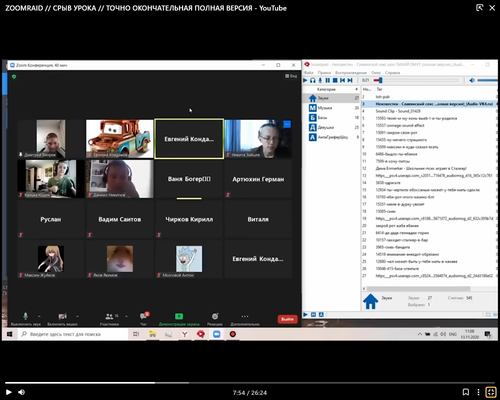Image resolution: width=500 pixels, height=400 pixels.
Task: Select the Музыка category icon M
Action: tap(312, 108)
